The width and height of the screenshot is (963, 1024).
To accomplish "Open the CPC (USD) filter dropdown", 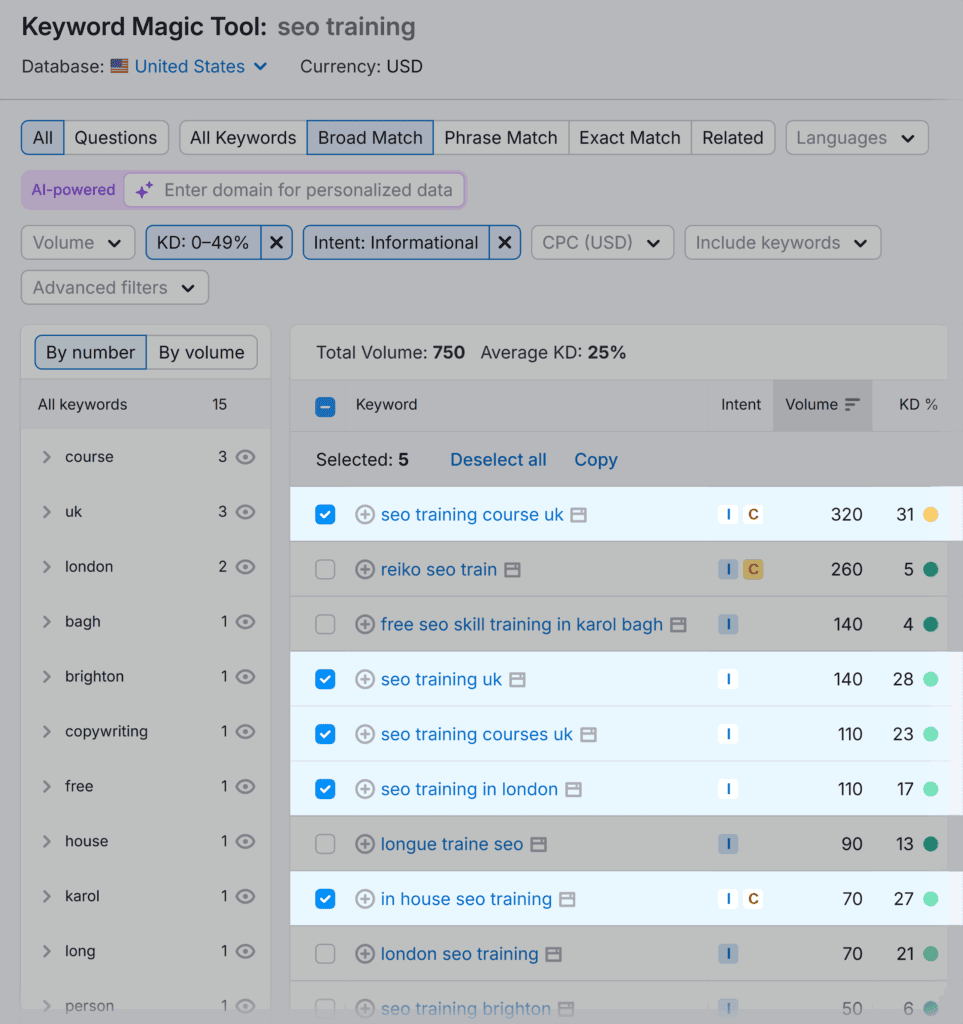I will (602, 242).
